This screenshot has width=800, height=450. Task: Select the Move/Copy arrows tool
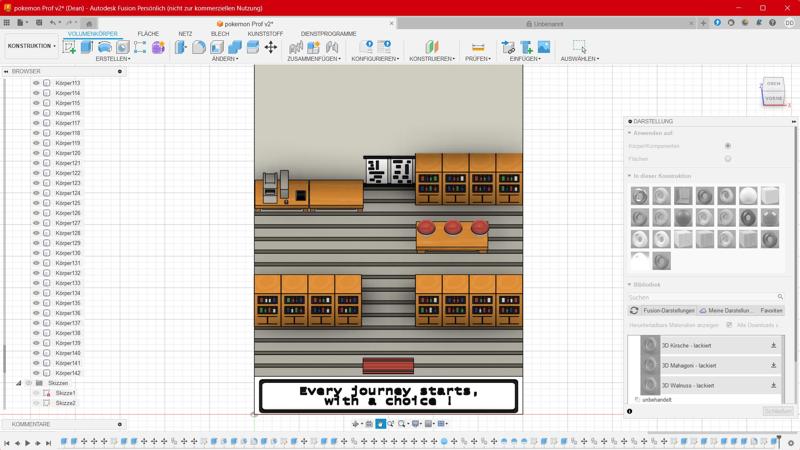271,47
